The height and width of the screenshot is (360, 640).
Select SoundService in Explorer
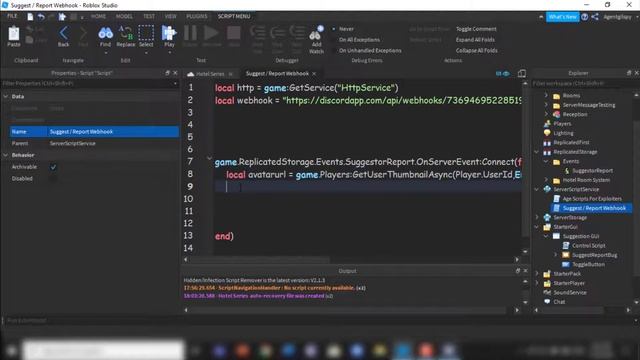pyautogui.click(x=570, y=293)
